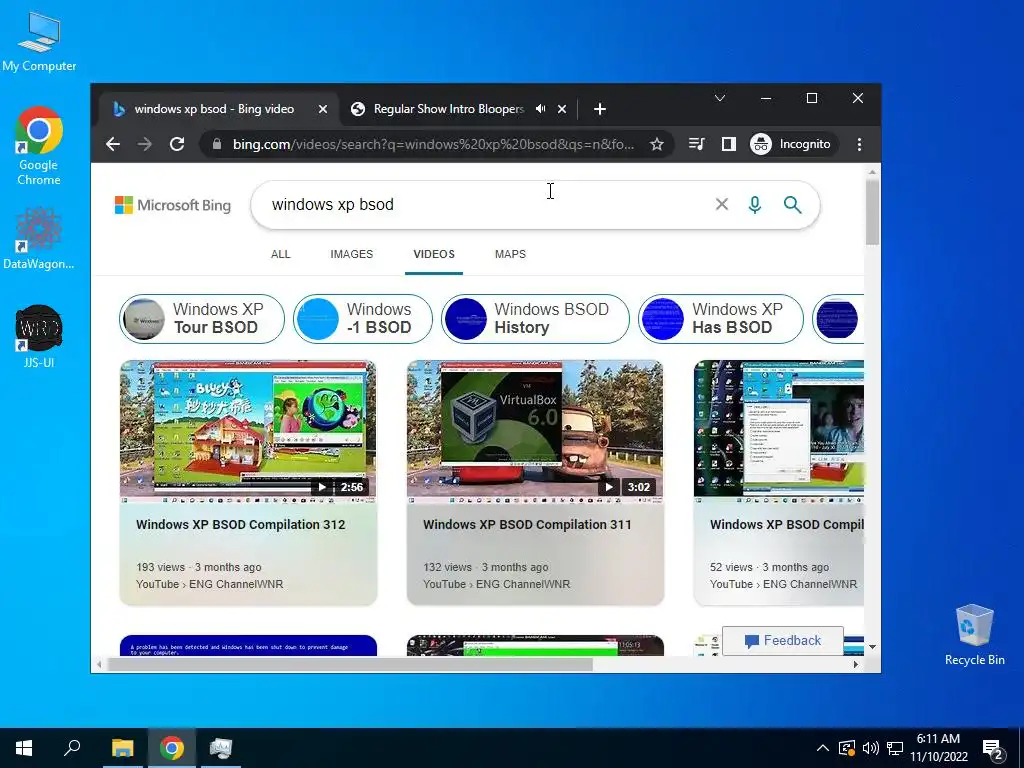Search by voice with microphone icon
Image resolution: width=1024 pixels, height=768 pixels.
755,204
